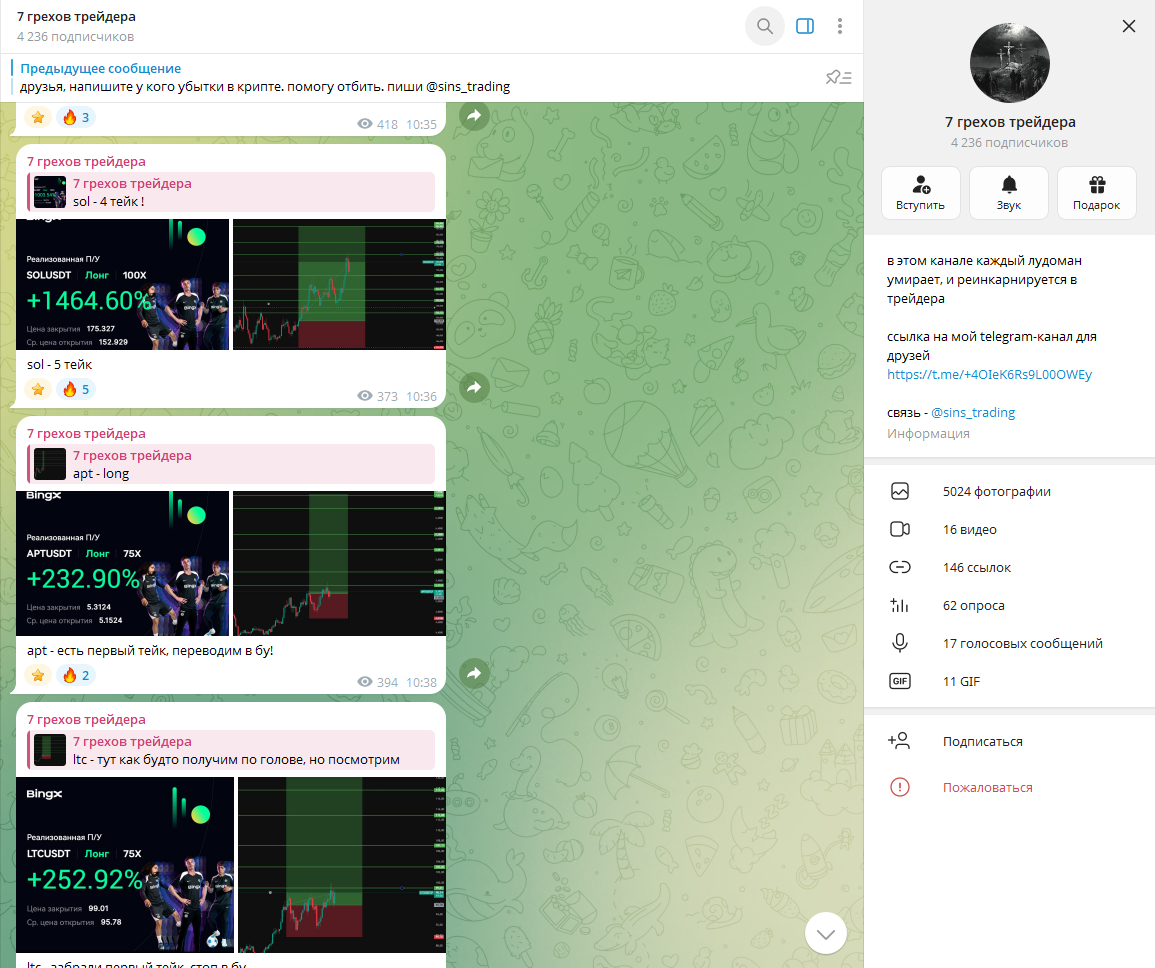Open SOLUSDT +1464.60% BingX image

122,284
